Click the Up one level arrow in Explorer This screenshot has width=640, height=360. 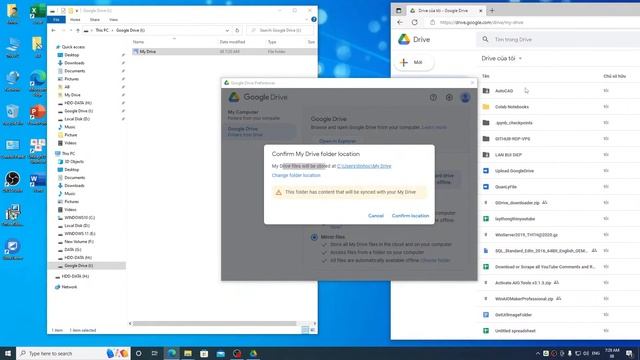coord(78,30)
